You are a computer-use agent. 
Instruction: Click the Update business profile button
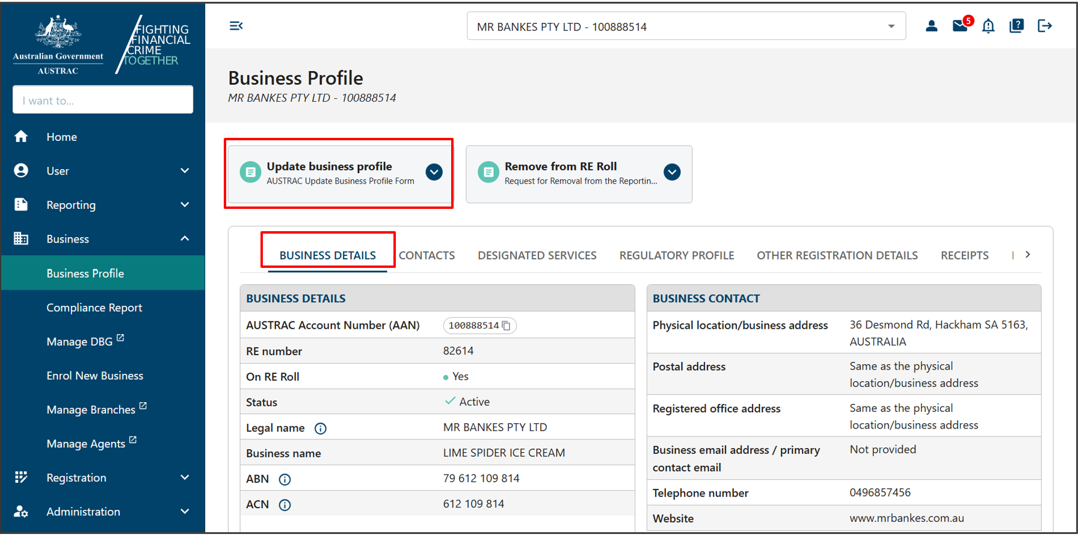pyautogui.click(x=340, y=174)
